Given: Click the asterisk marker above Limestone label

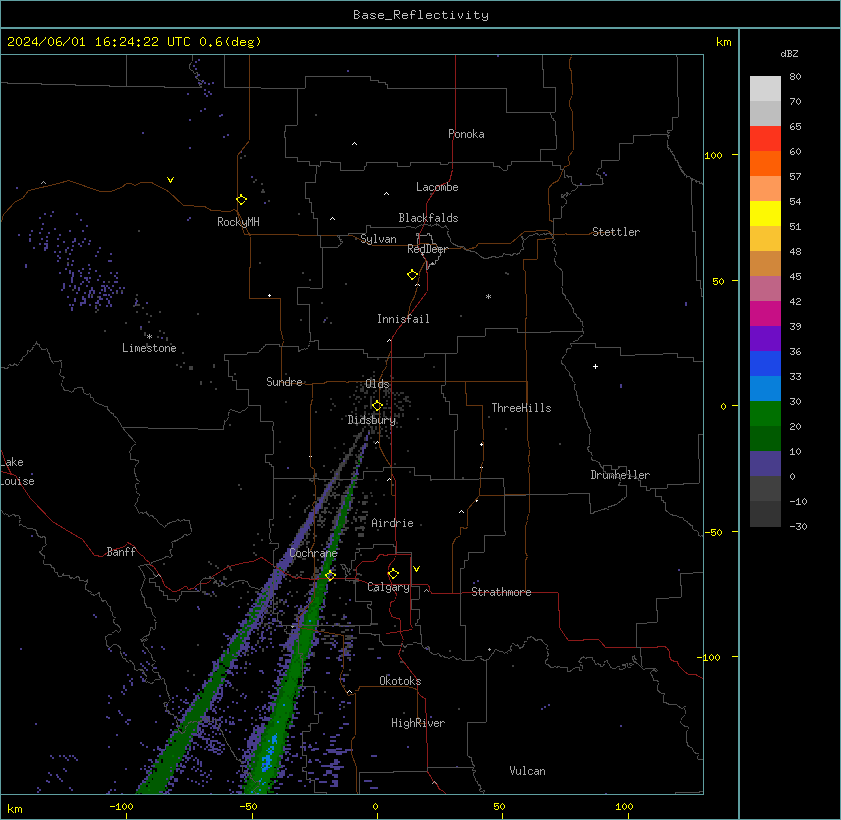Looking at the screenshot, I should coord(150,337).
